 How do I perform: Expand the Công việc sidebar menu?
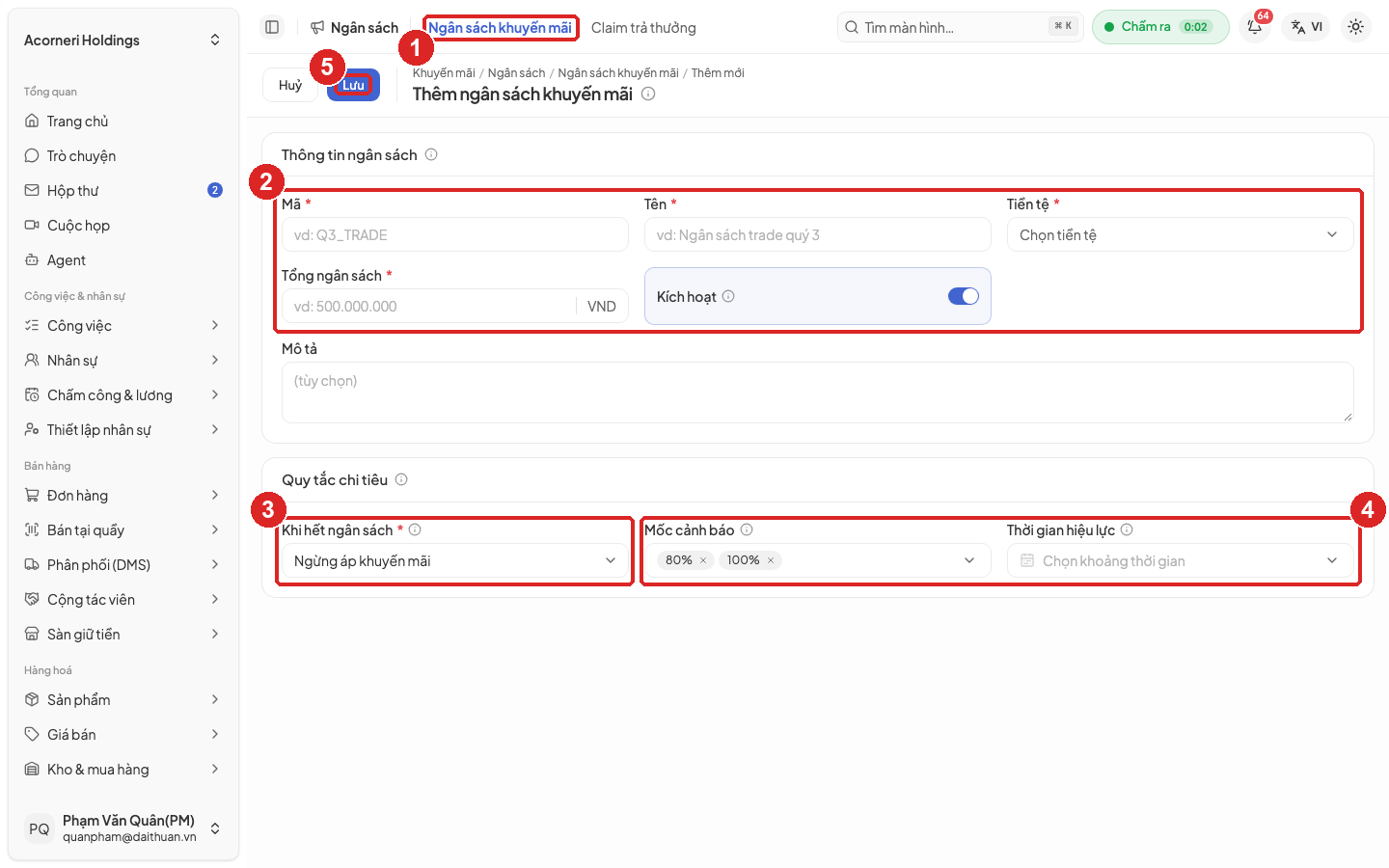[123, 326]
